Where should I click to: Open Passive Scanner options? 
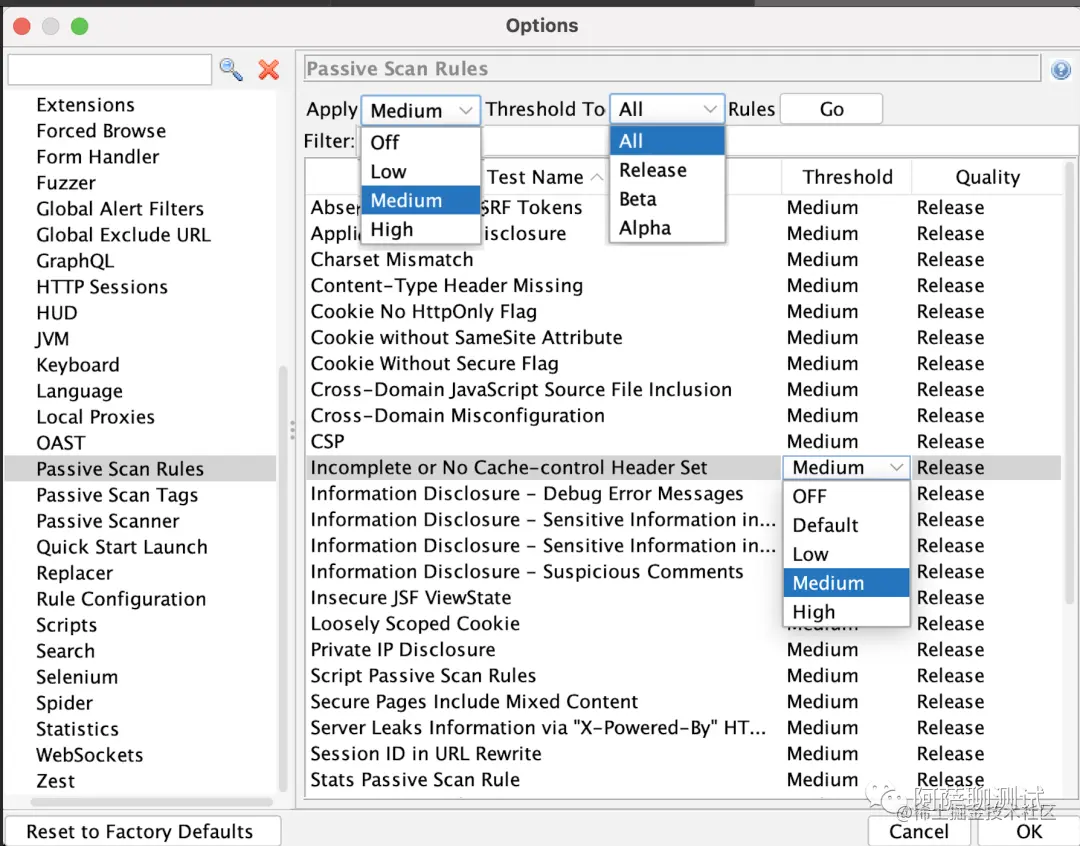[x=107, y=521]
